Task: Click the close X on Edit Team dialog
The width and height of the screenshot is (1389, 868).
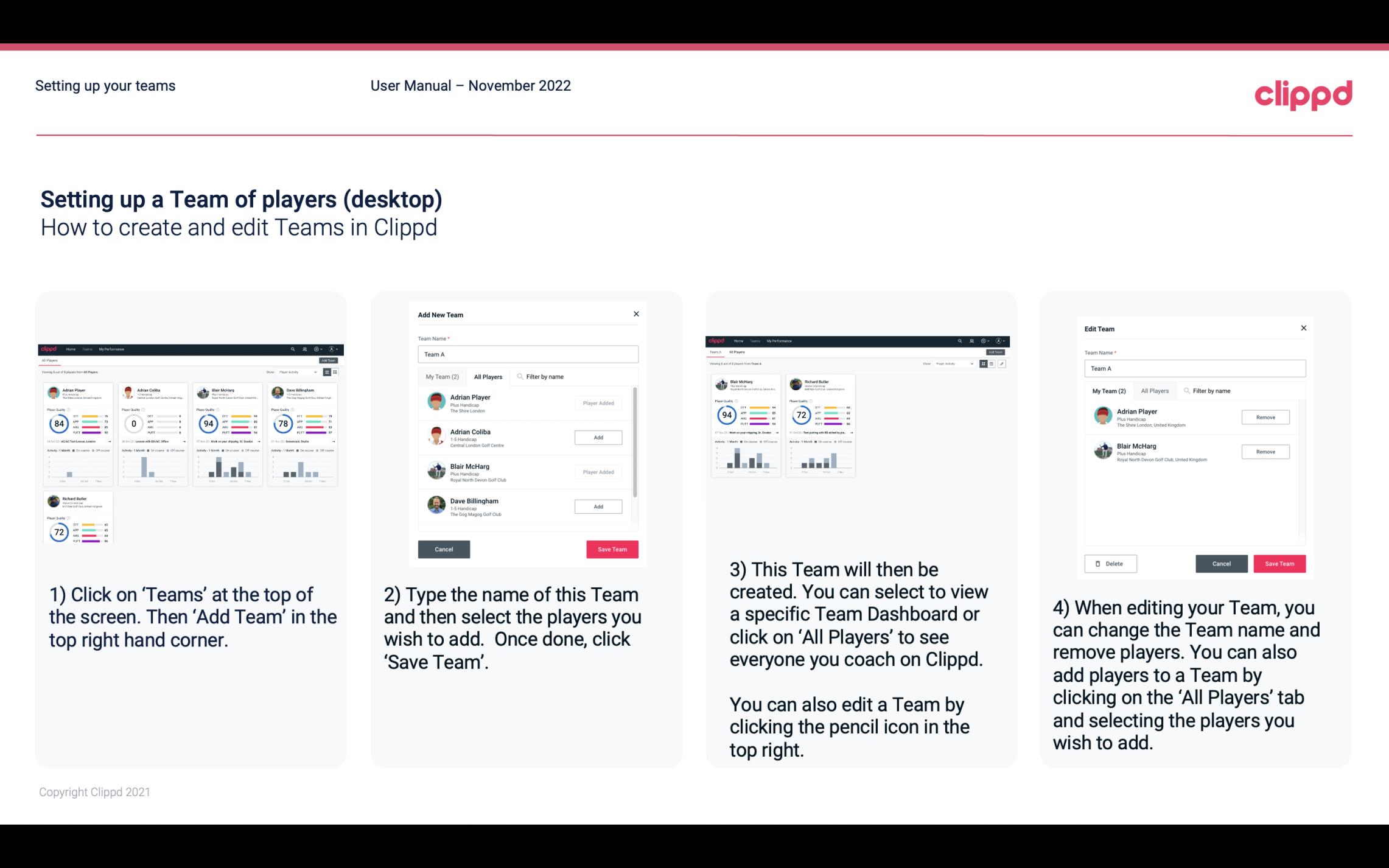Action: (1303, 329)
